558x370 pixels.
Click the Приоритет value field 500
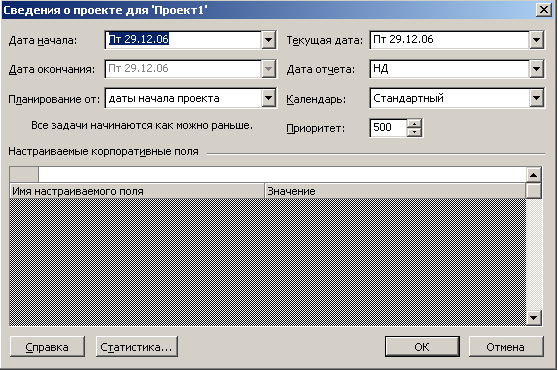(x=388, y=128)
